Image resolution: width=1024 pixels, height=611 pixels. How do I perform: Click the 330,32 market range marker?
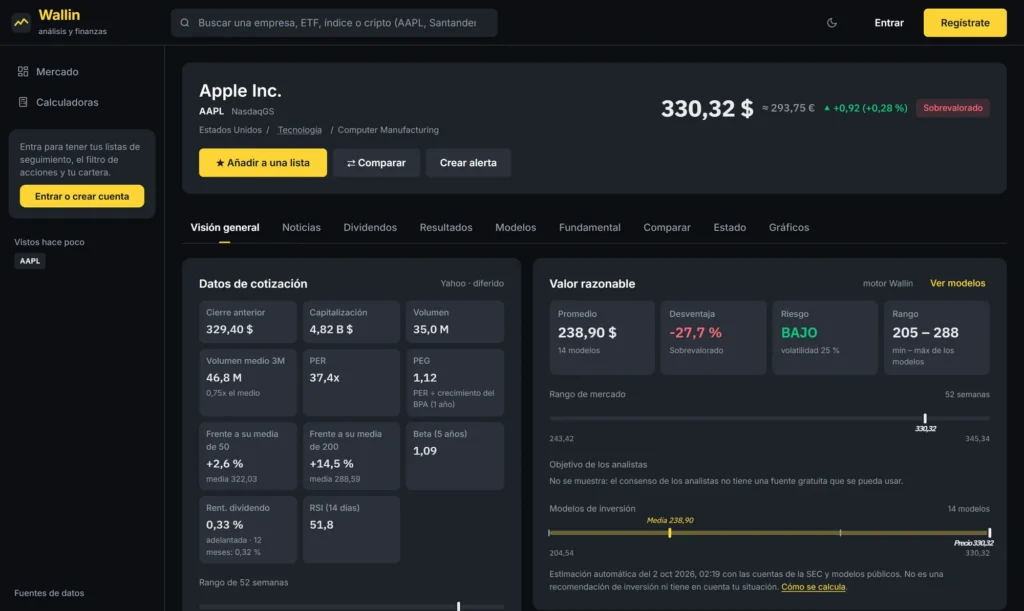click(925, 418)
